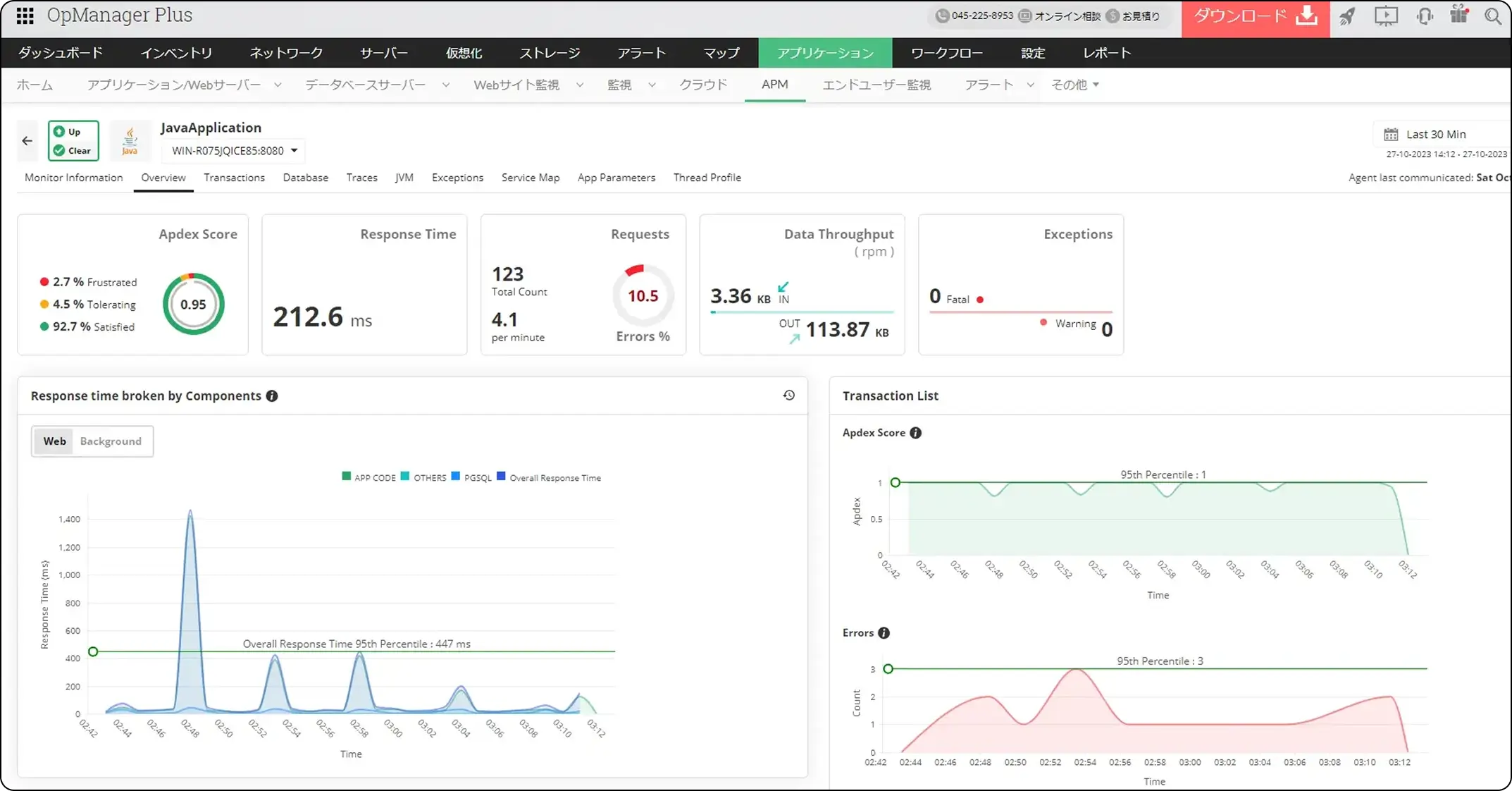The height and width of the screenshot is (791, 1512).
Task: Select the Web toggle button
Action: pyautogui.click(x=55, y=441)
